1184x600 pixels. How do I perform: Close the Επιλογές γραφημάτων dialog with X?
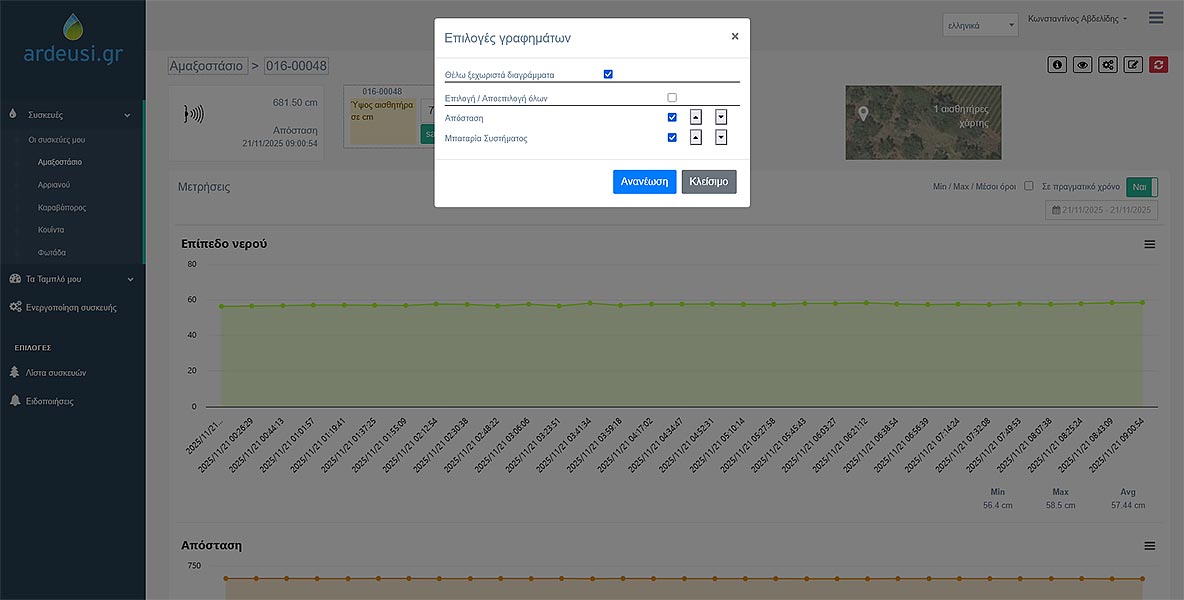pyautogui.click(x=735, y=37)
